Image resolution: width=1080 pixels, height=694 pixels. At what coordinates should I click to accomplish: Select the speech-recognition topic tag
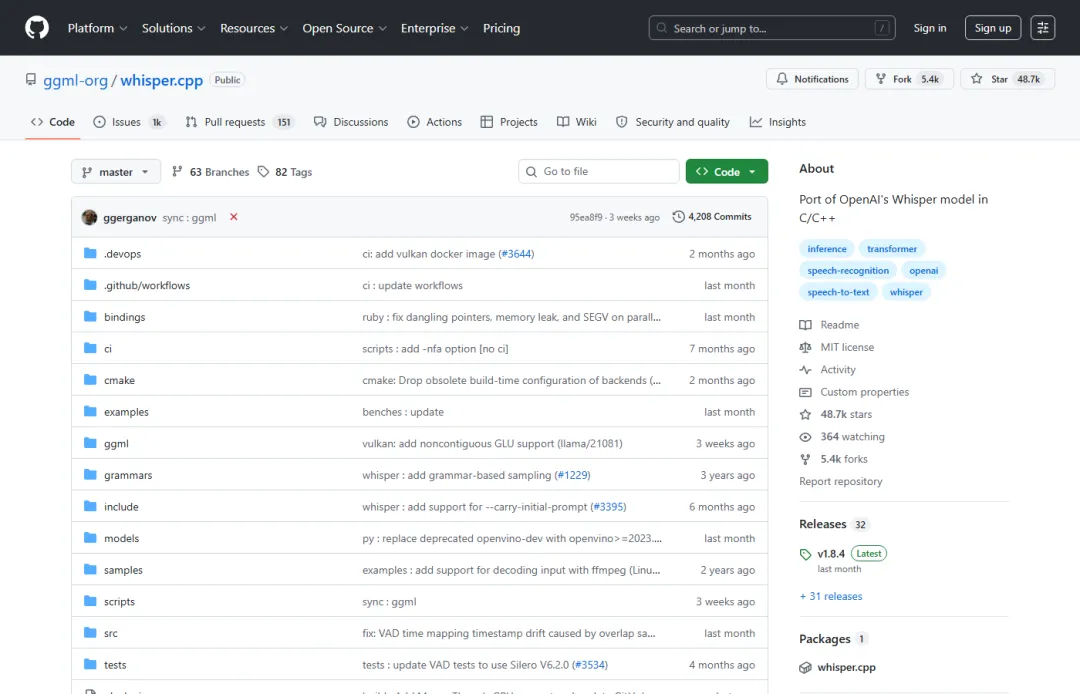point(848,271)
